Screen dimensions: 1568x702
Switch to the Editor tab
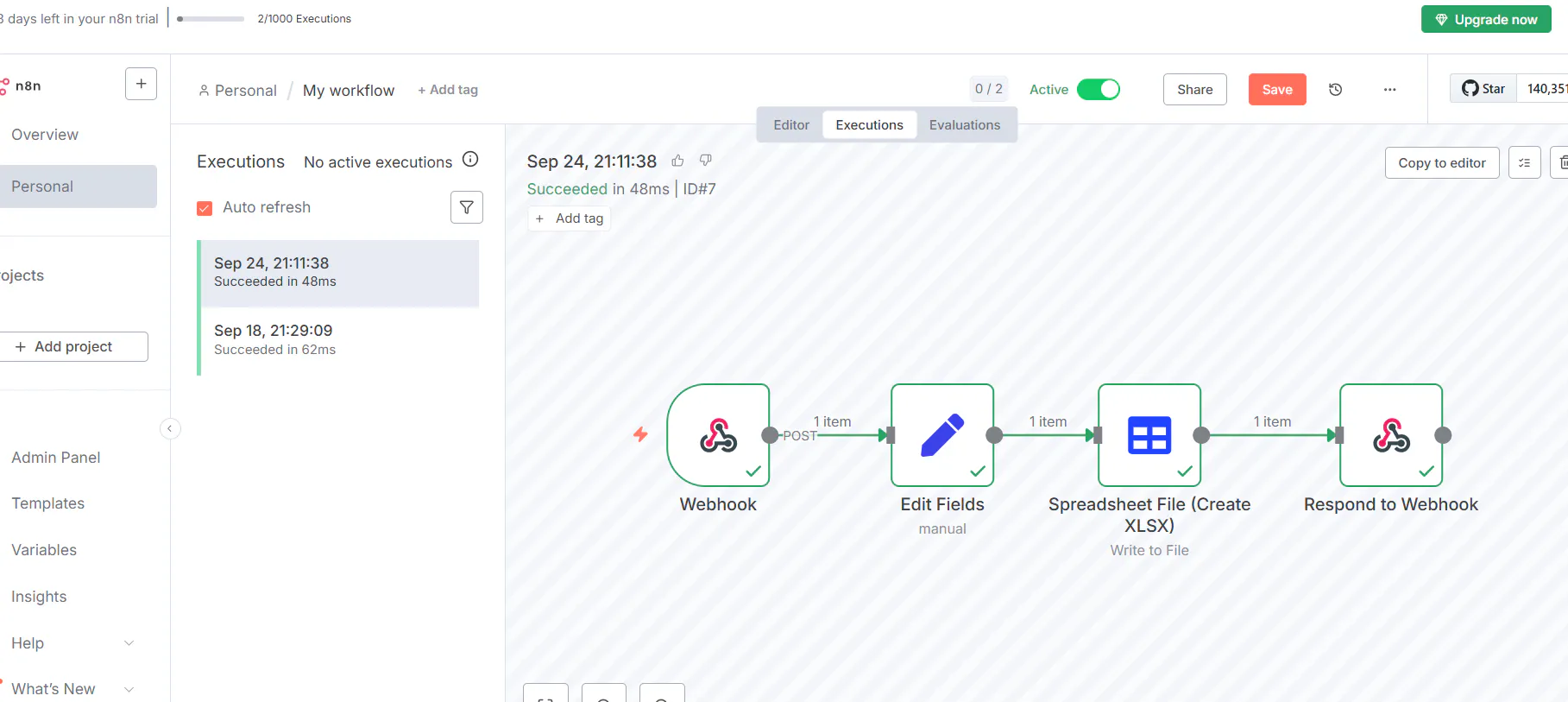tap(791, 125)
